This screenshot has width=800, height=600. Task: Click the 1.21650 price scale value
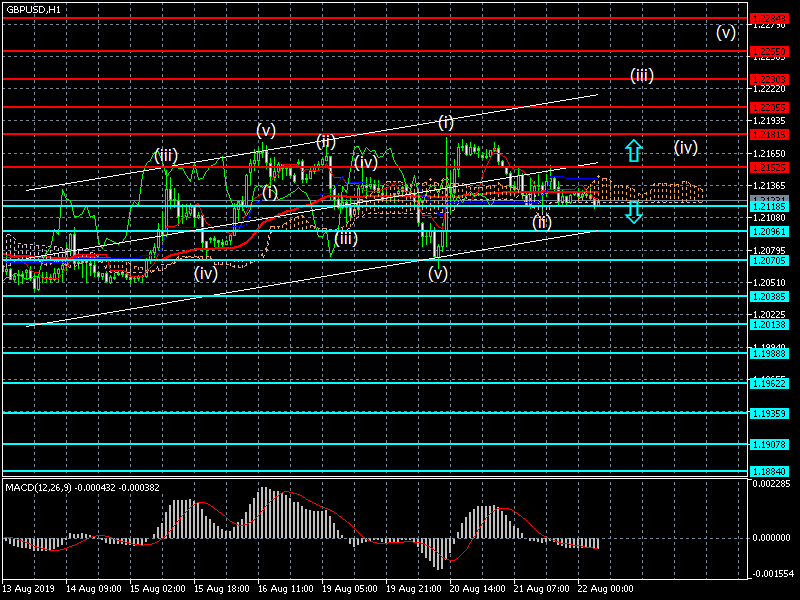click(769, 154)
